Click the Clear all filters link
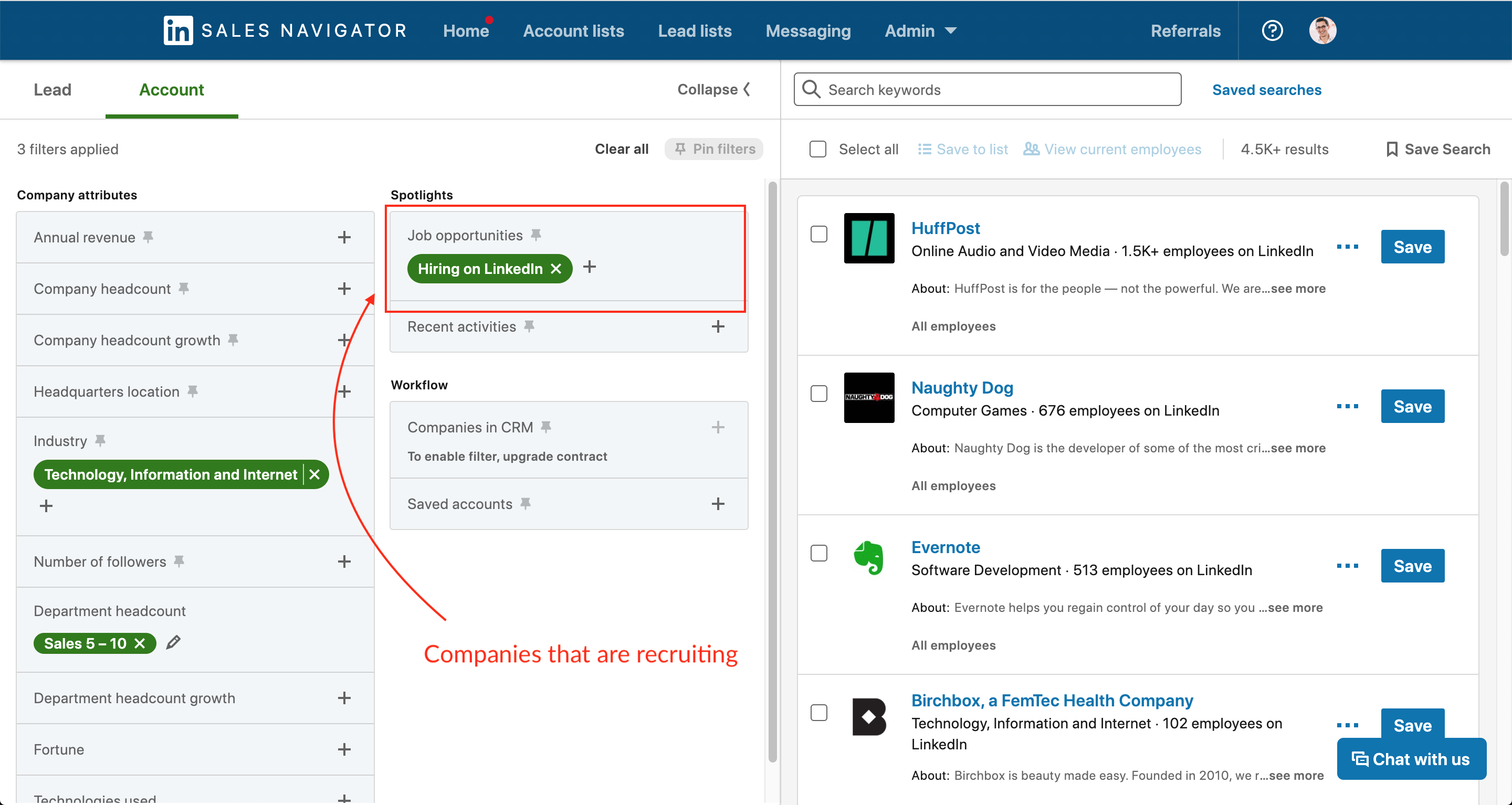Image resolution: width=1512 pixels, height=805 pixels. [x=621, y=149]
